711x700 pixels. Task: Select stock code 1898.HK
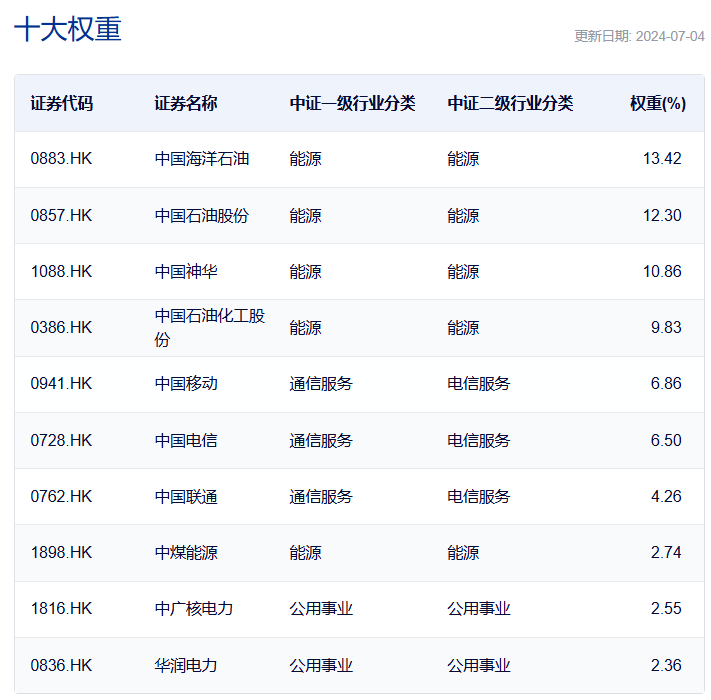pos(61,553)
